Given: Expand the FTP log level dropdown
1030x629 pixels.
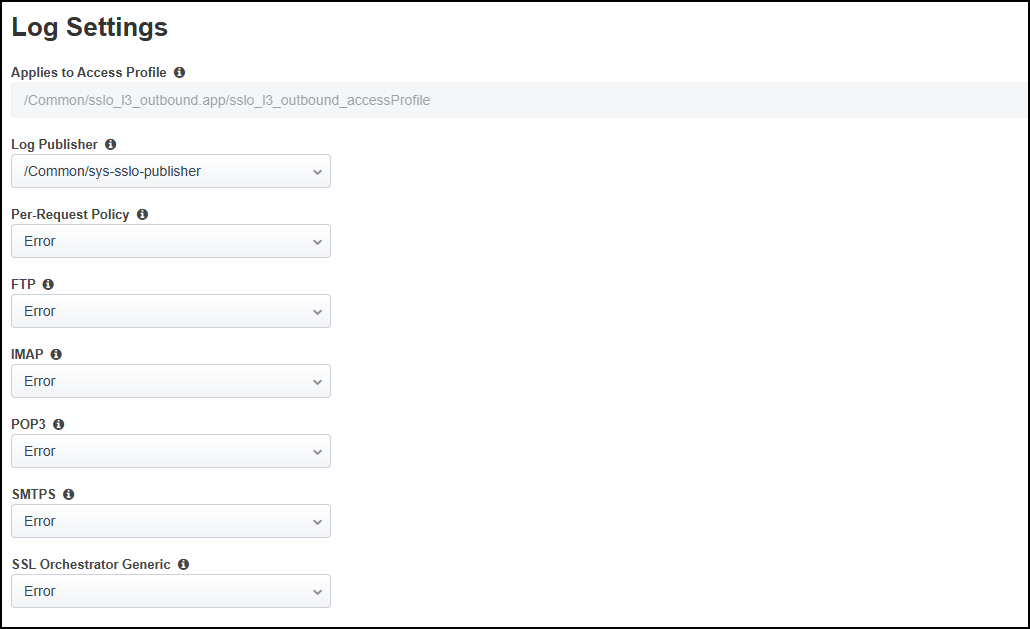Looking at the screenshot, I should pos(171,311).
